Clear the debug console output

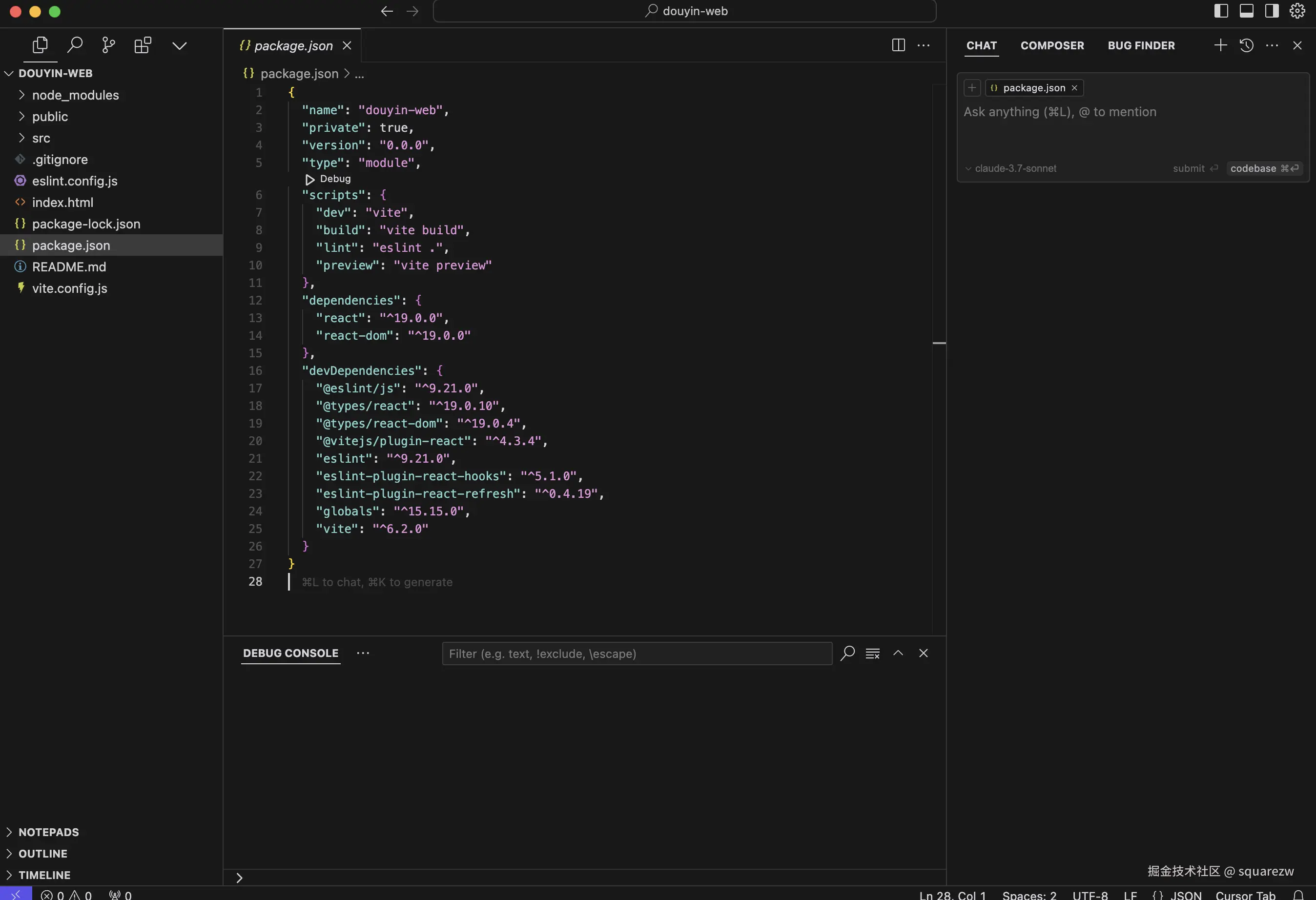pyautogui.click(x=873, y=653)
